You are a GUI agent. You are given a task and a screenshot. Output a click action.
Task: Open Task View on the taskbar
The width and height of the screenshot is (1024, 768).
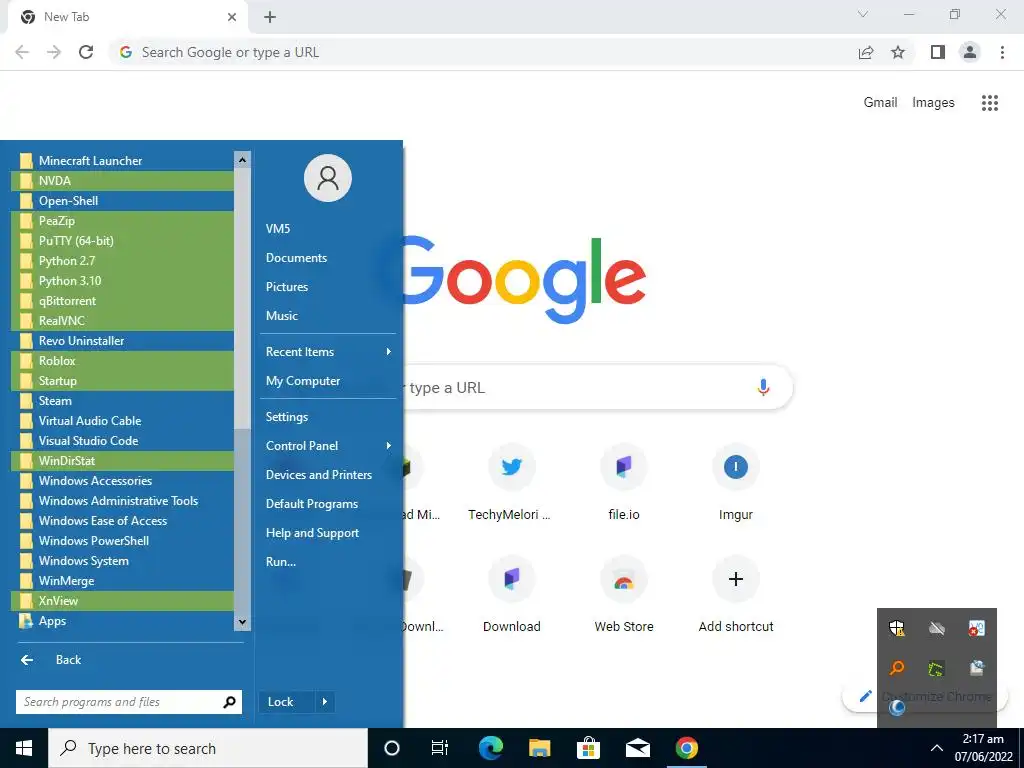[x=440, y=748]
